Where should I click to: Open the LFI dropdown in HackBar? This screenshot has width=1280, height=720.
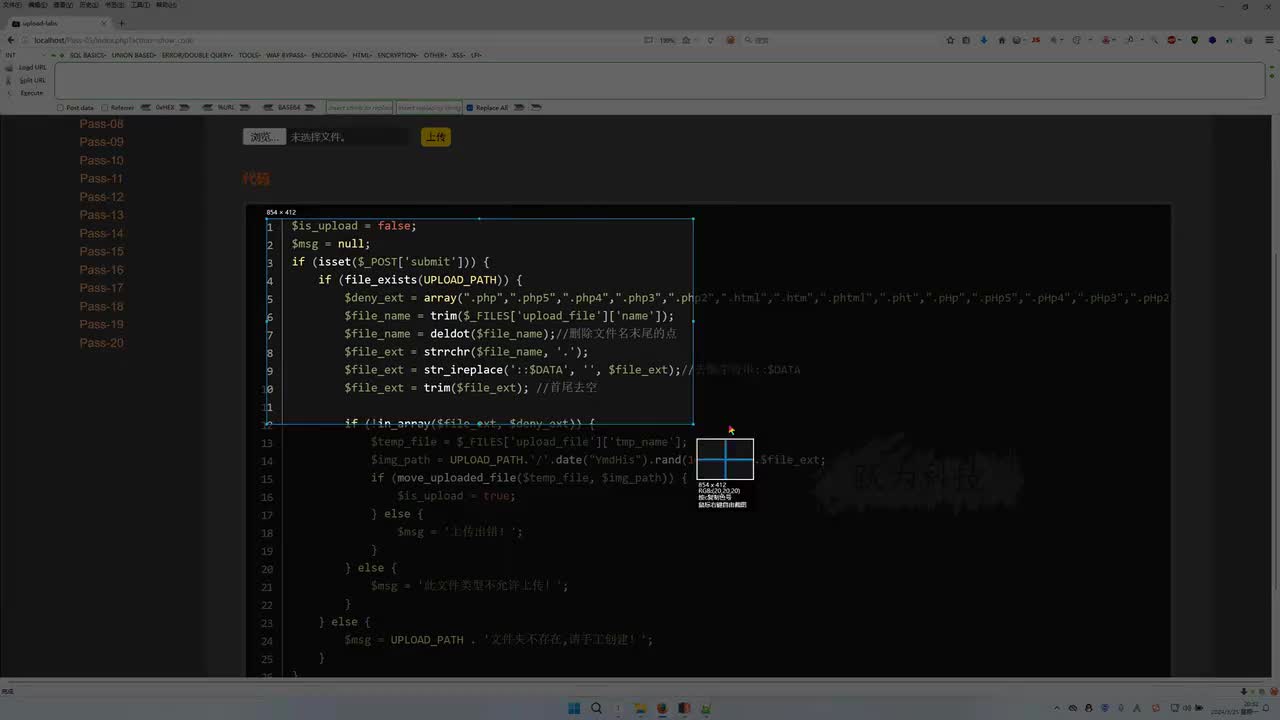click(x=476, y=55)
